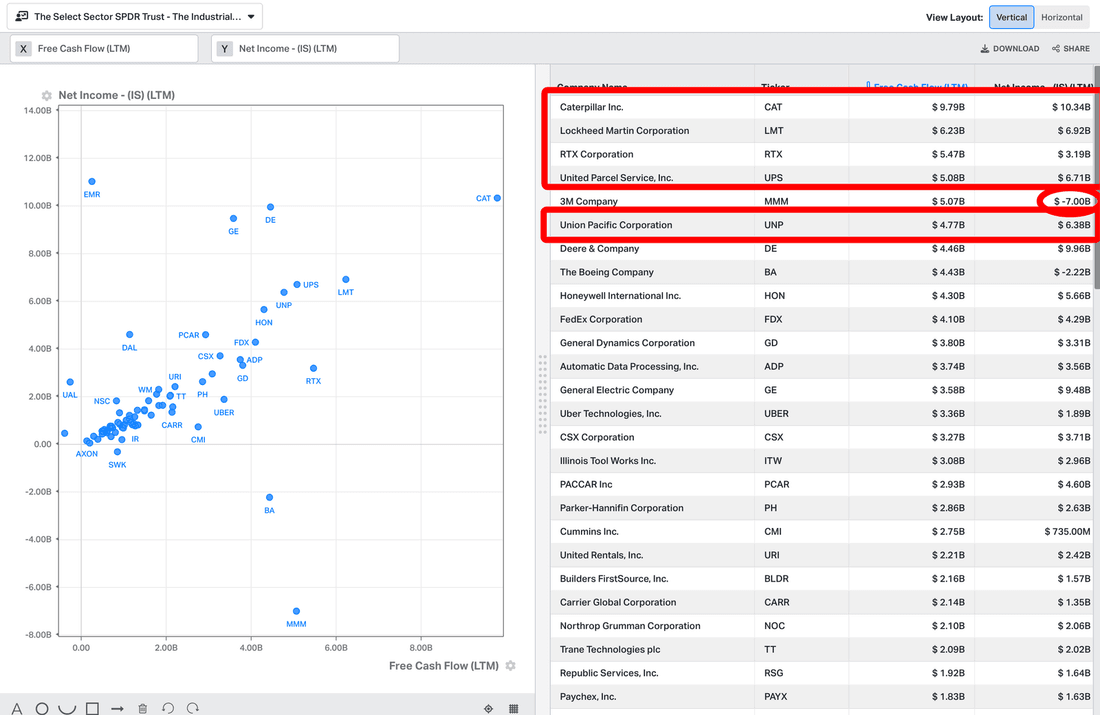This screenshot has width=1100, height=715.
Task: Click the table's vertical scrollbar
Action: click(x=1096, y=175)
